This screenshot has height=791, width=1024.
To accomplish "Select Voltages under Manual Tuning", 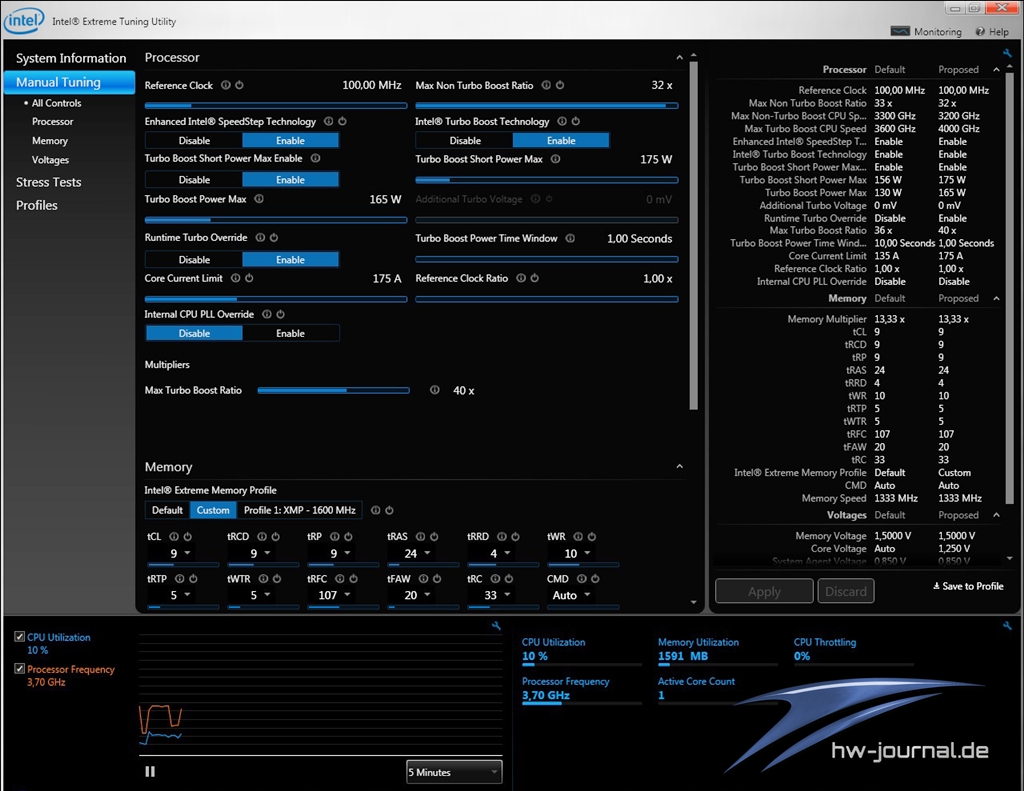I will tap(50, 160).
